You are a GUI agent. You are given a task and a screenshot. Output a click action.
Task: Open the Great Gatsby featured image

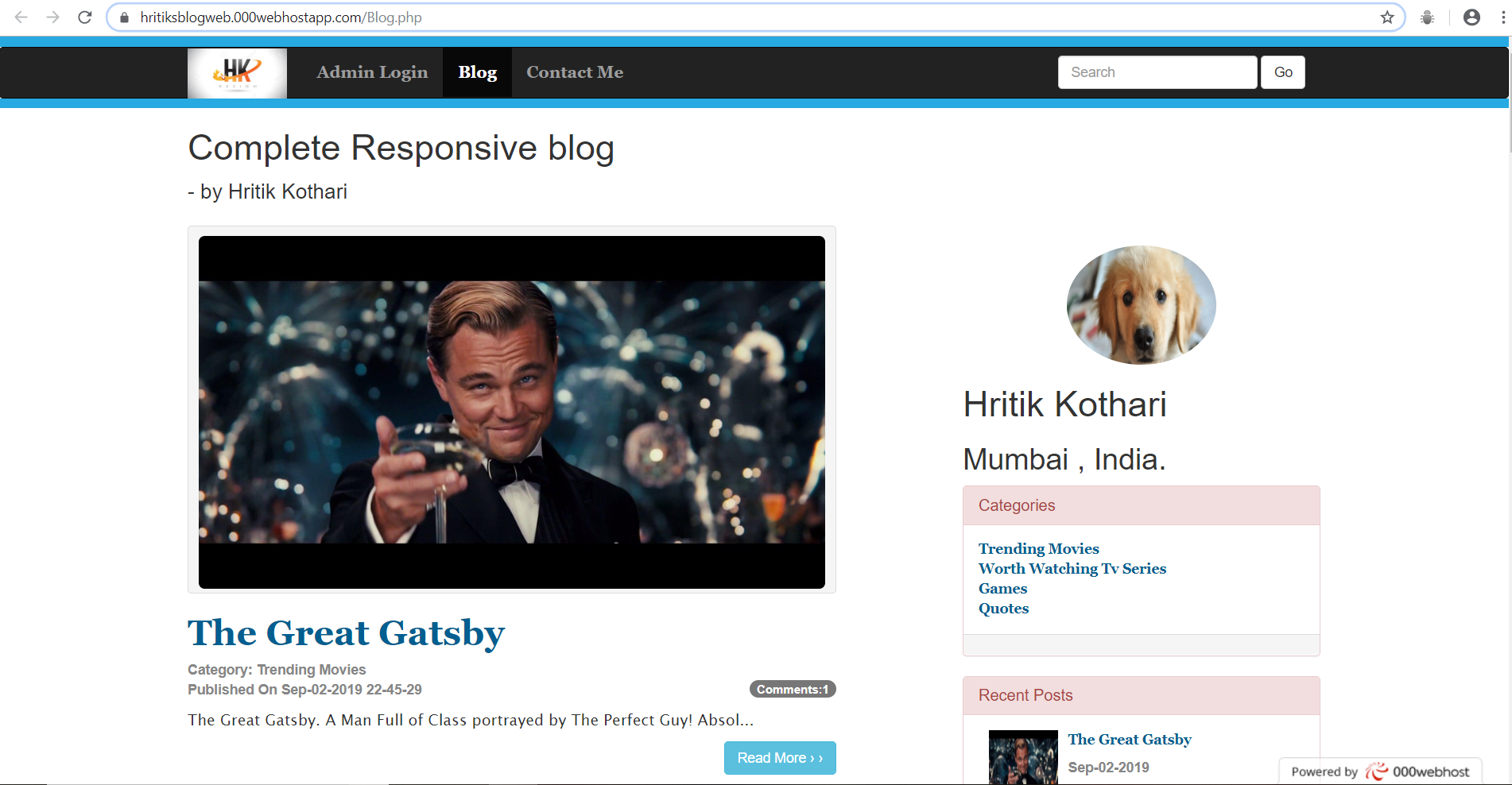pyautogui.click(x=512, y=412)
